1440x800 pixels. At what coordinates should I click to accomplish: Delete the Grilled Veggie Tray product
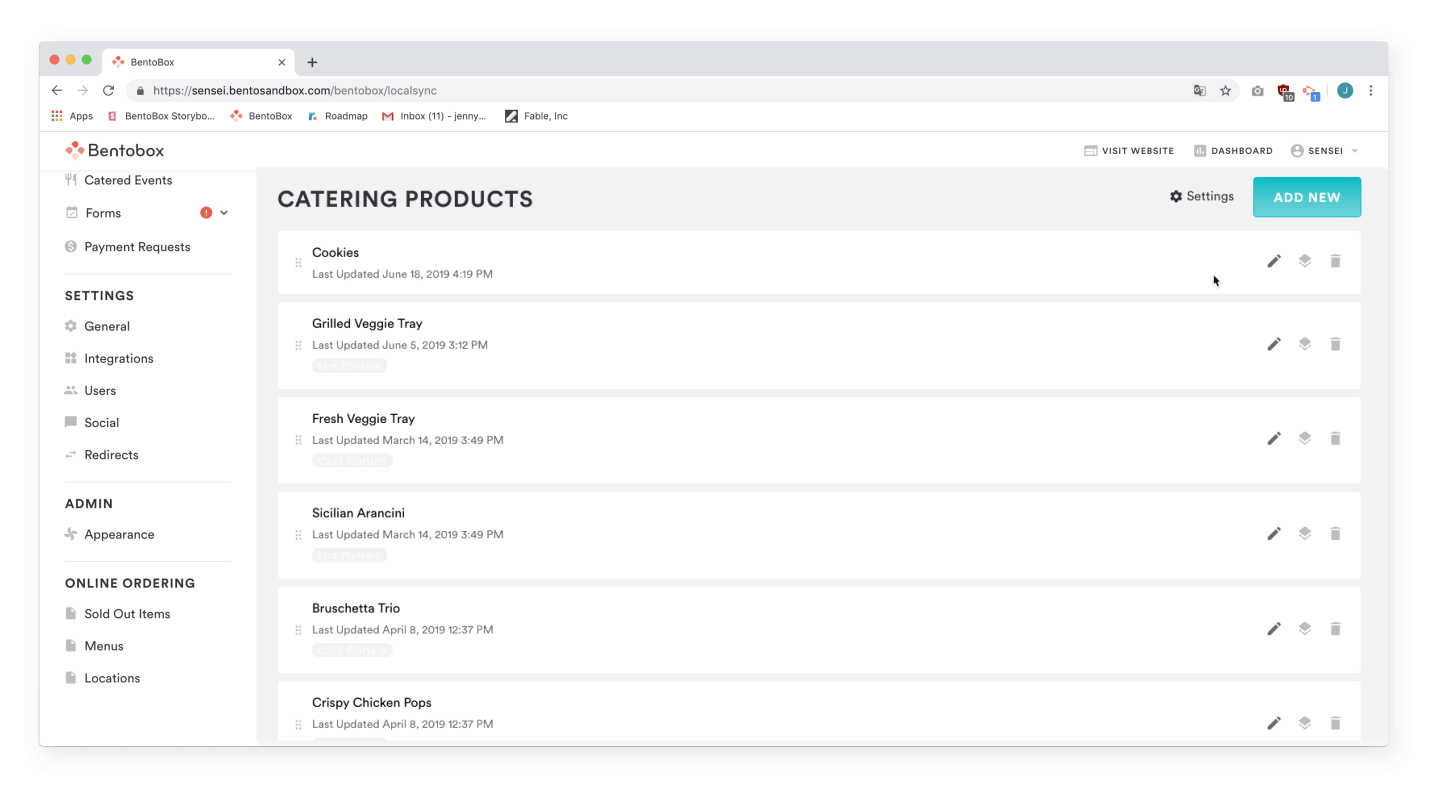pyautogui.click(x=1335, y=344)
